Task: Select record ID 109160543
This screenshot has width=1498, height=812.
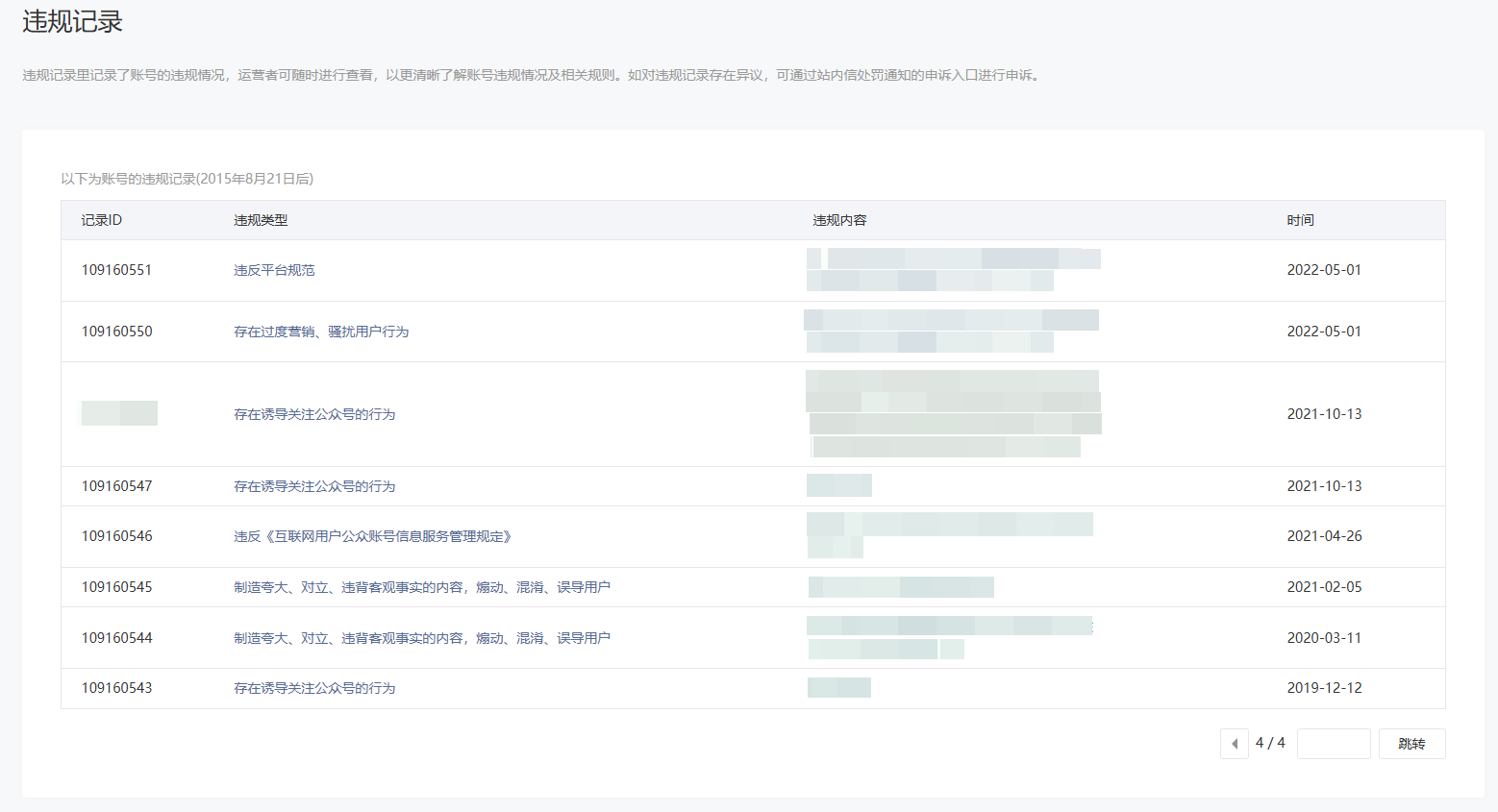Action: click(x=116, y=688)
